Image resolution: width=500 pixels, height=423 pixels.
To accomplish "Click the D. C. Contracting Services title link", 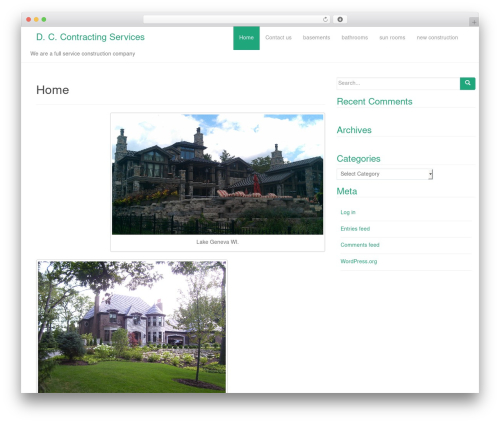I will point(90,37).
